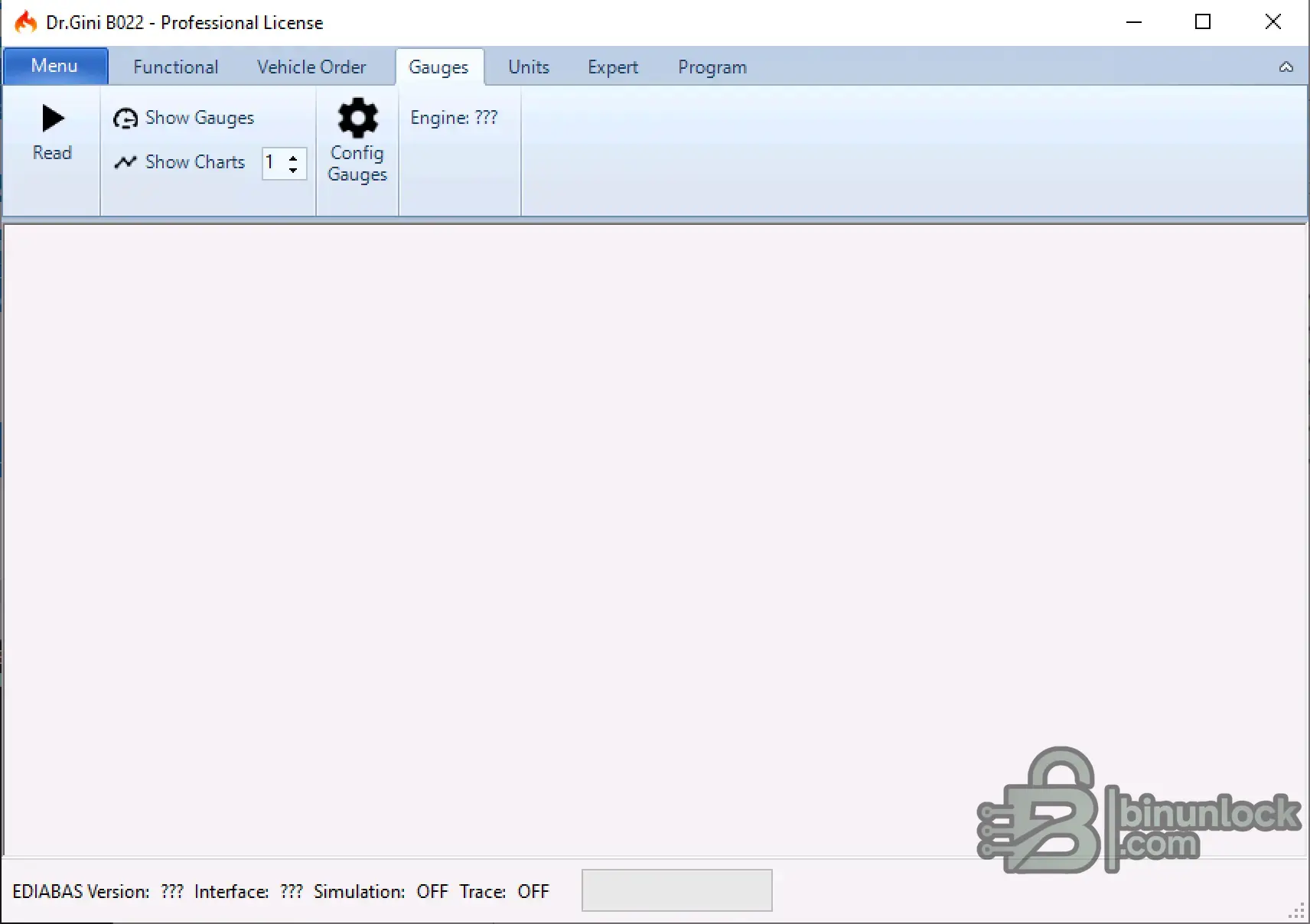Click the status bar progress box
Screen dimensions: 1310x924
pos(677,890)
